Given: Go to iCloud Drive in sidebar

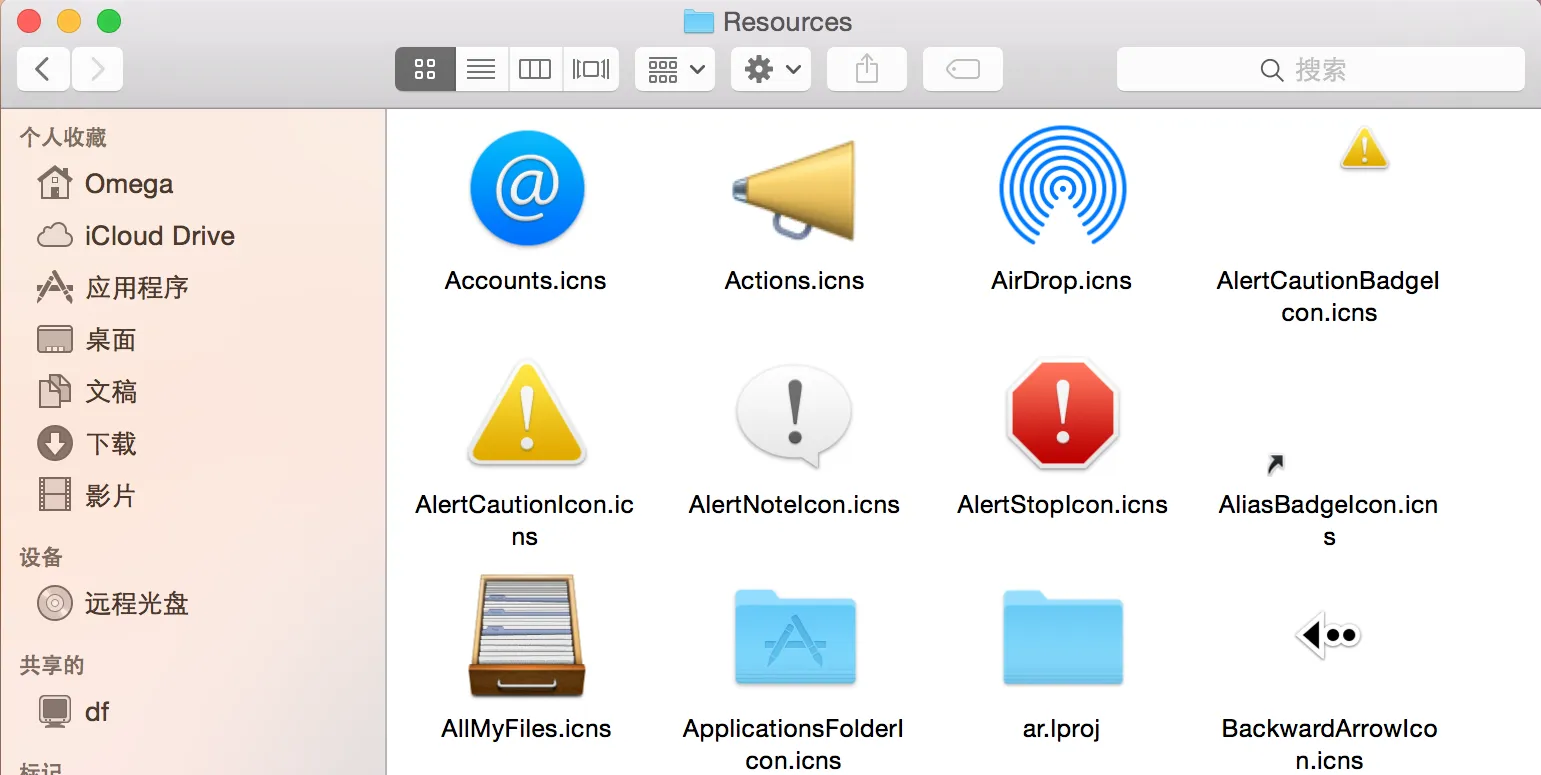Looking at the screenshot, I should click(159, 236).
